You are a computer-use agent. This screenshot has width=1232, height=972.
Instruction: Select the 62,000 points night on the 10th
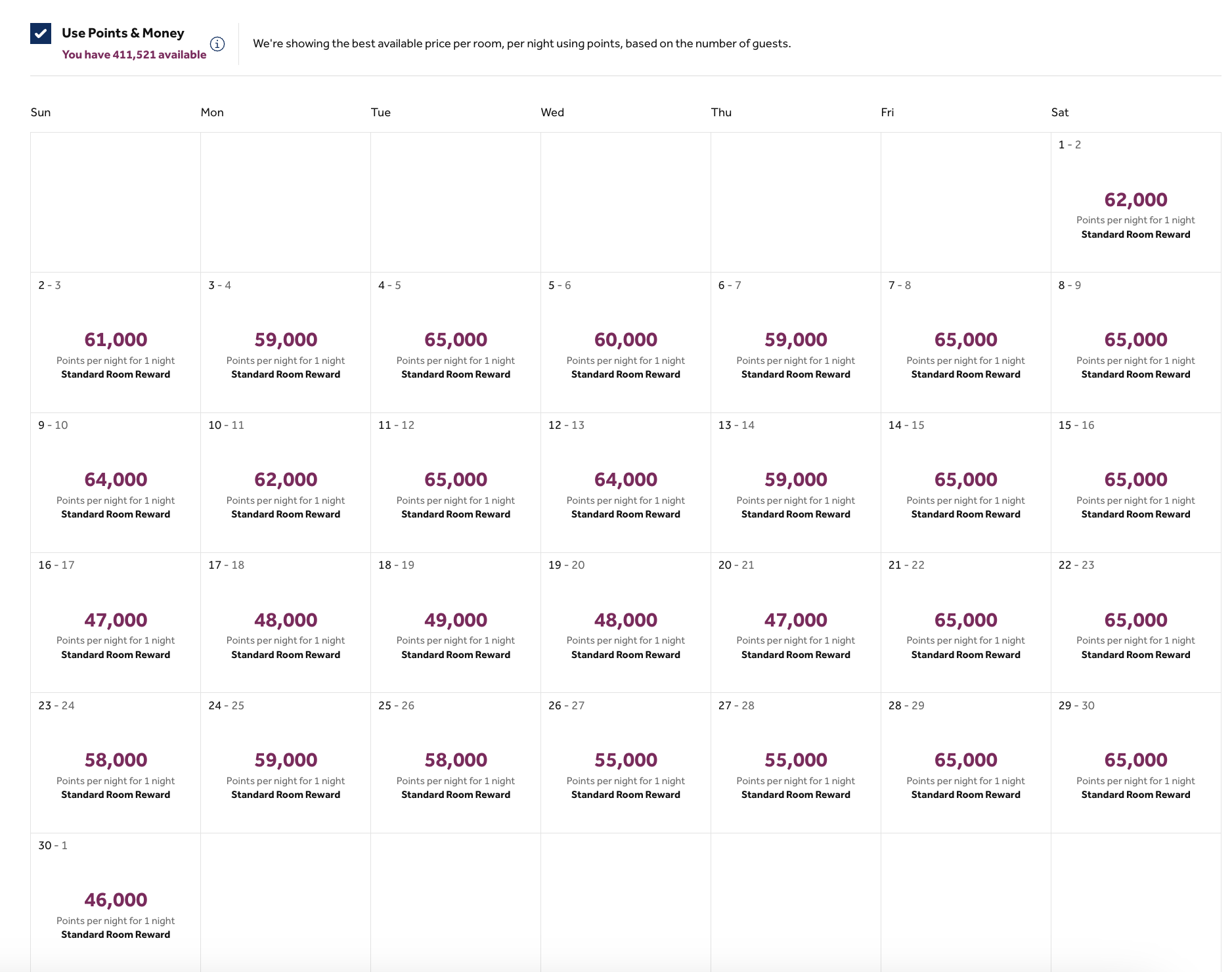coord(286,480)
